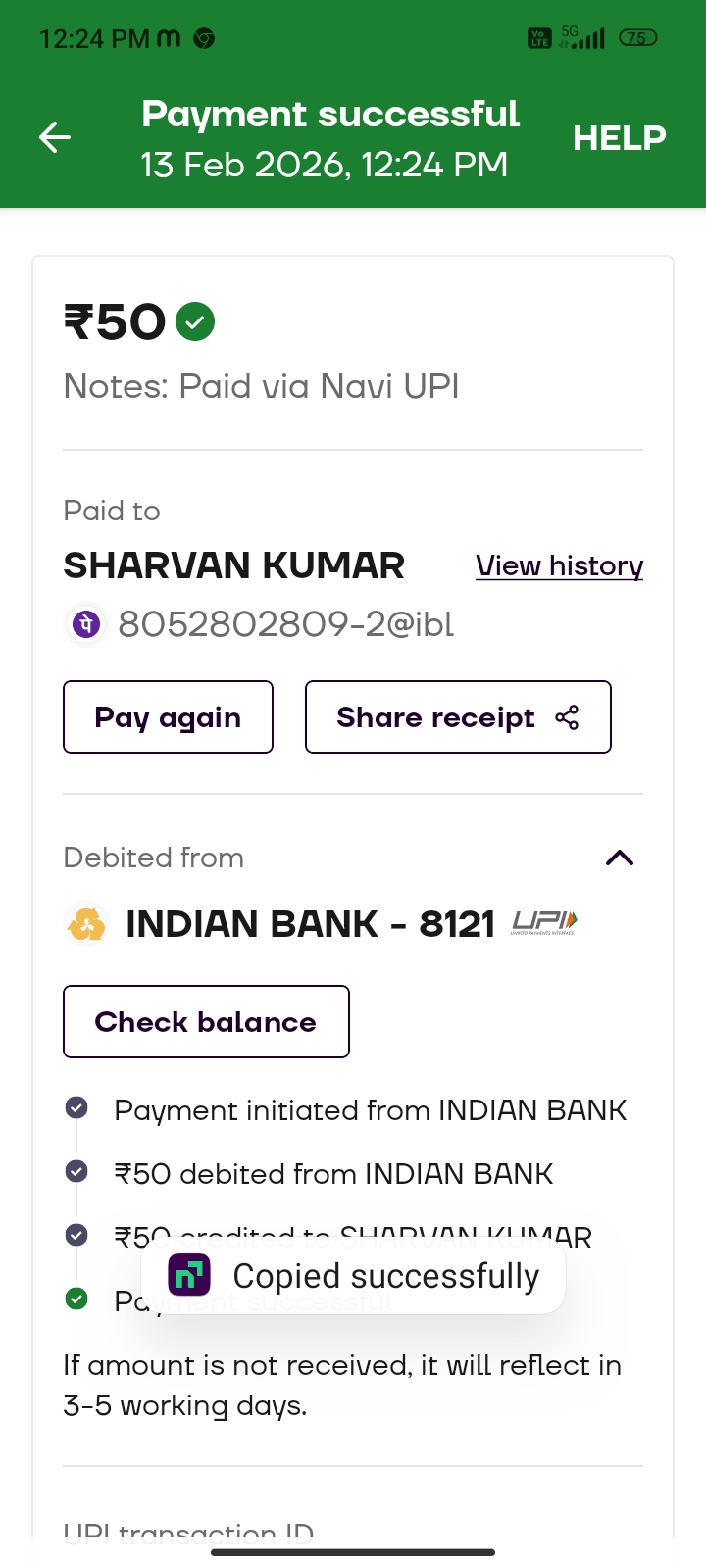
Task: Tap the Navi icon in the toast
Action: tap(189, 1275)
